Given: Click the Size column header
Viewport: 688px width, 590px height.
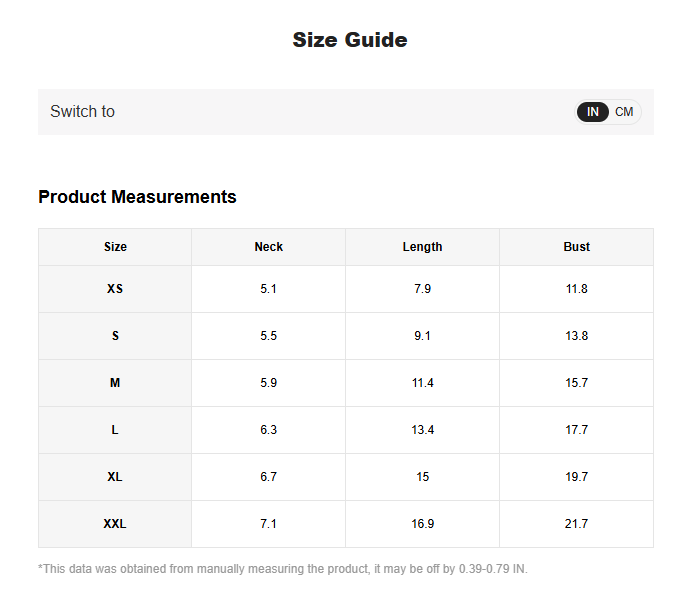Looking at the screenshot, I should click(x=115, y=247).
